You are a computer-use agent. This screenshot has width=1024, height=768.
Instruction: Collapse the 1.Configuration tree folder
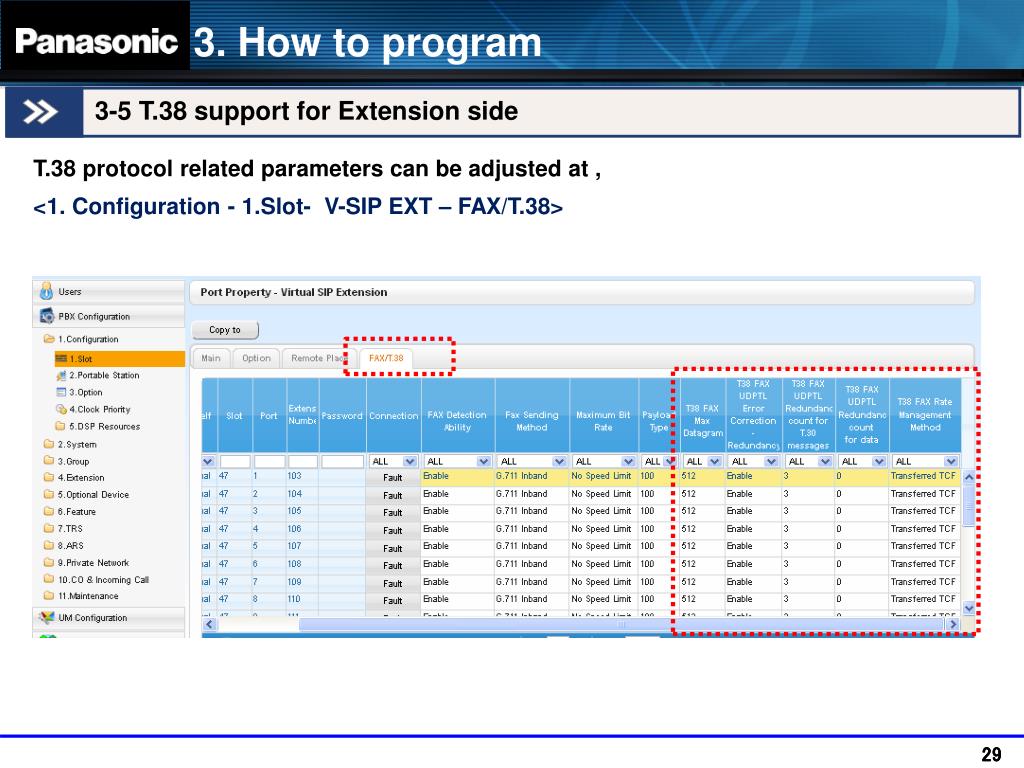[x=49, y=339]
